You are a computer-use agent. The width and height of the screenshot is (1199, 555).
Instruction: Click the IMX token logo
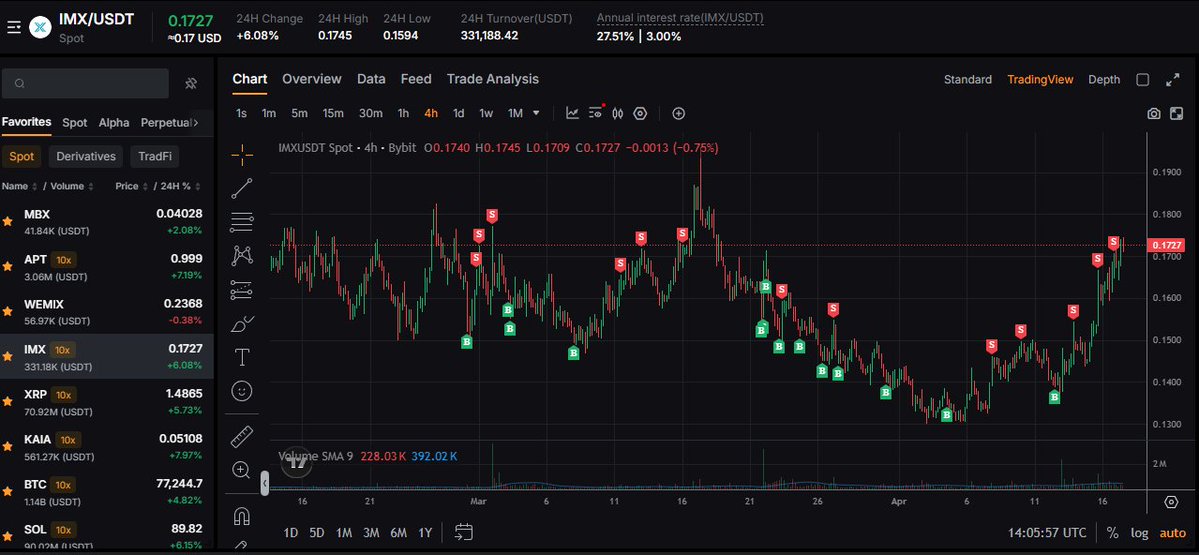pos(40,28)
